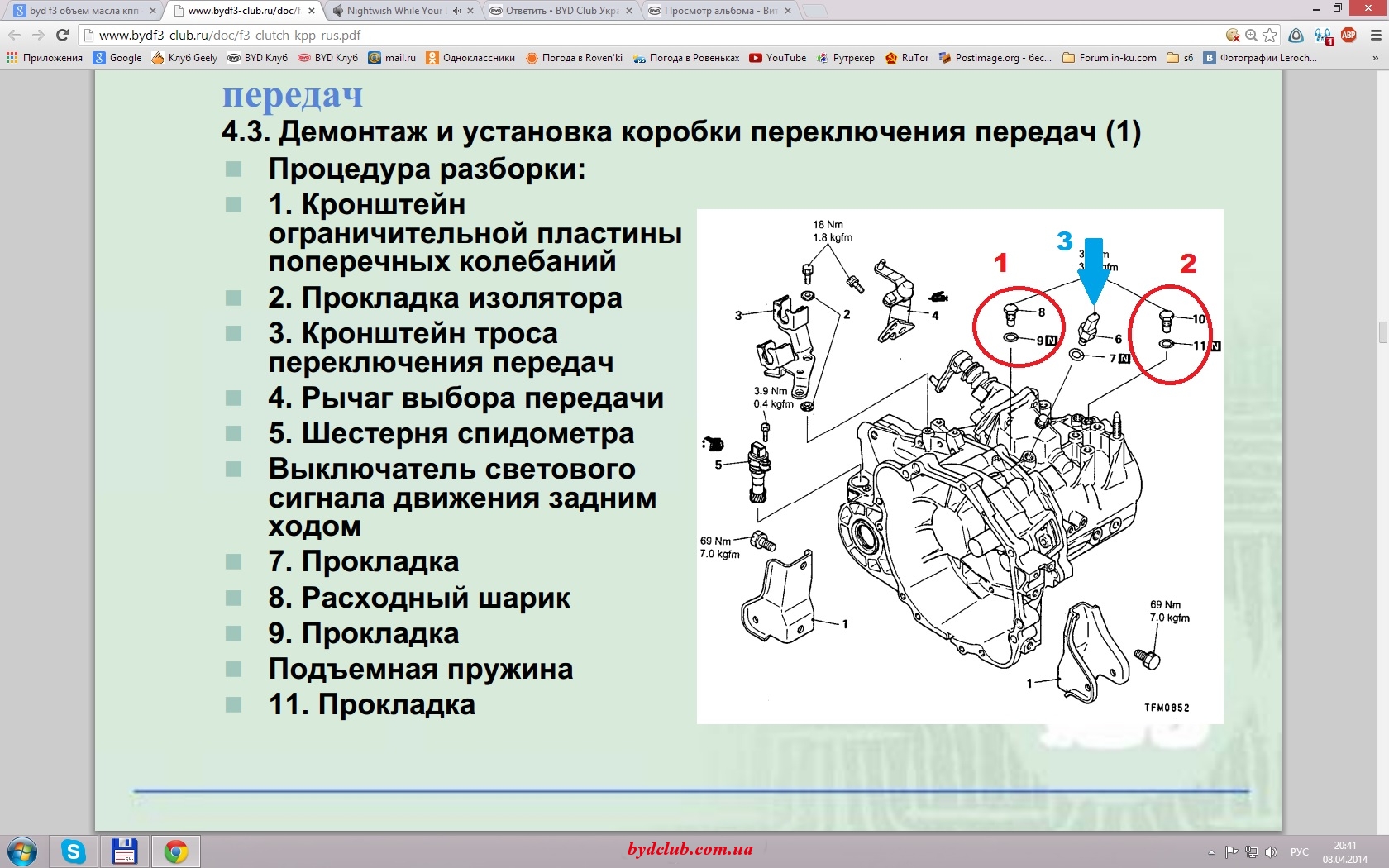Click the floppy disk icon in taskbar
The width and height of the screenshot is (1389, 868).
[124, 851]
